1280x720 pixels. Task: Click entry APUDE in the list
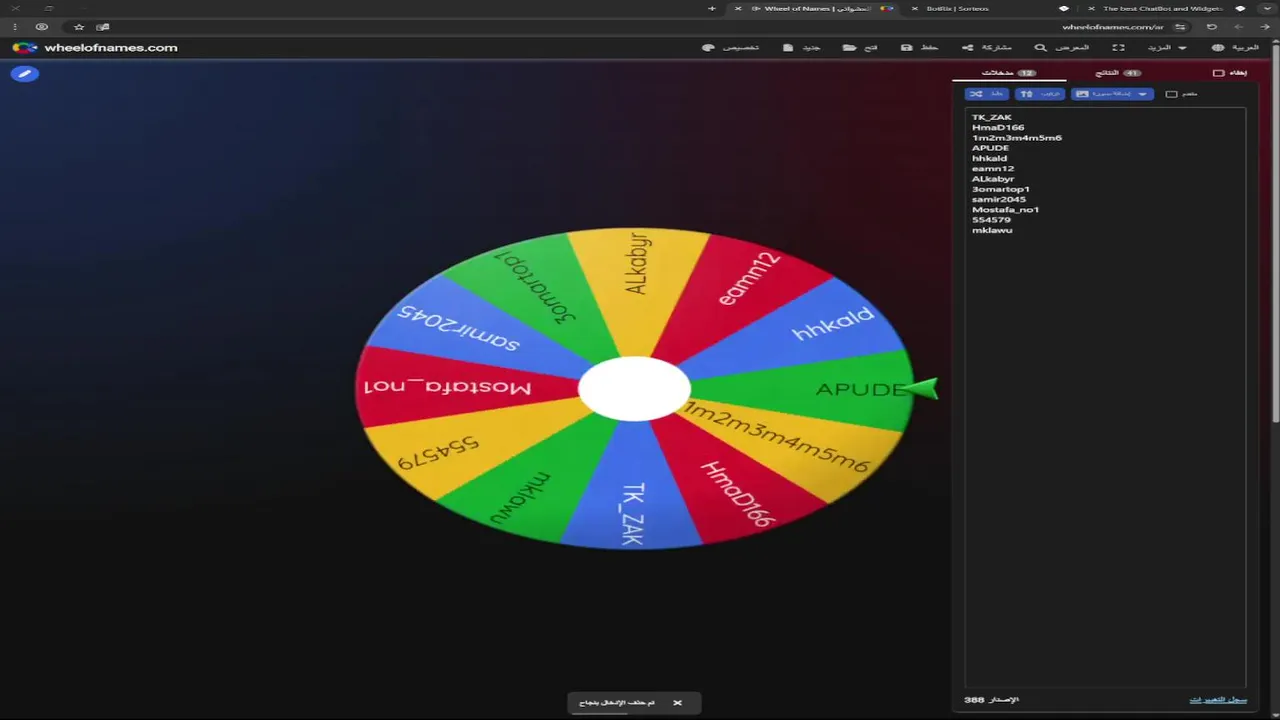990,148
